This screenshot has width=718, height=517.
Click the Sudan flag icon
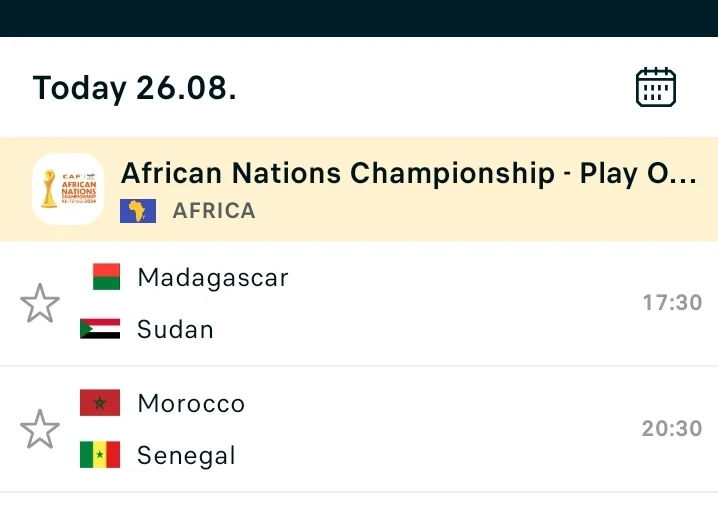100,329
